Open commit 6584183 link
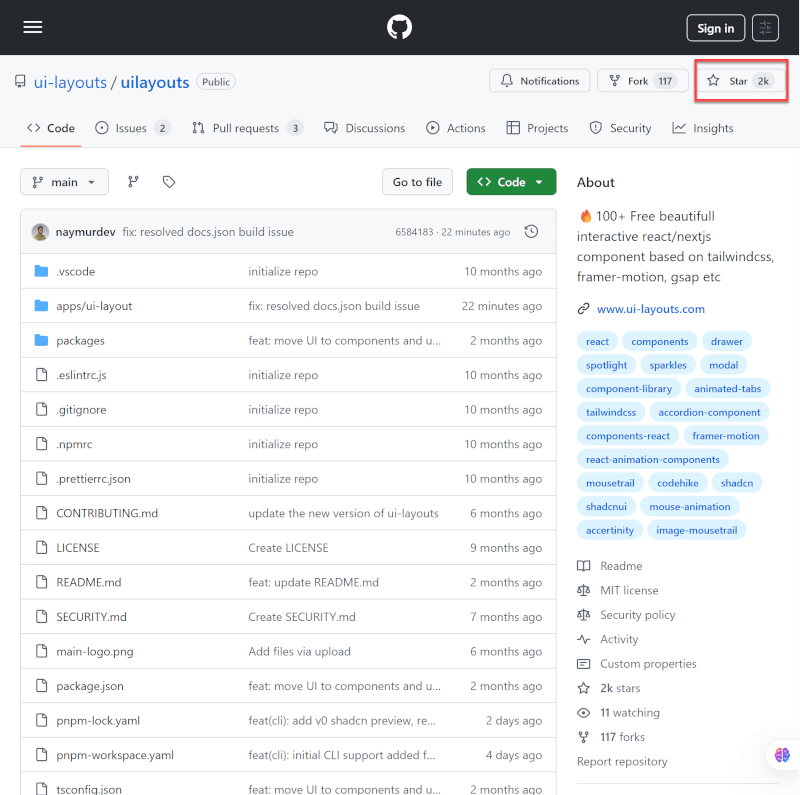This screenshot has height=795, width=800. tap(414, 232)
